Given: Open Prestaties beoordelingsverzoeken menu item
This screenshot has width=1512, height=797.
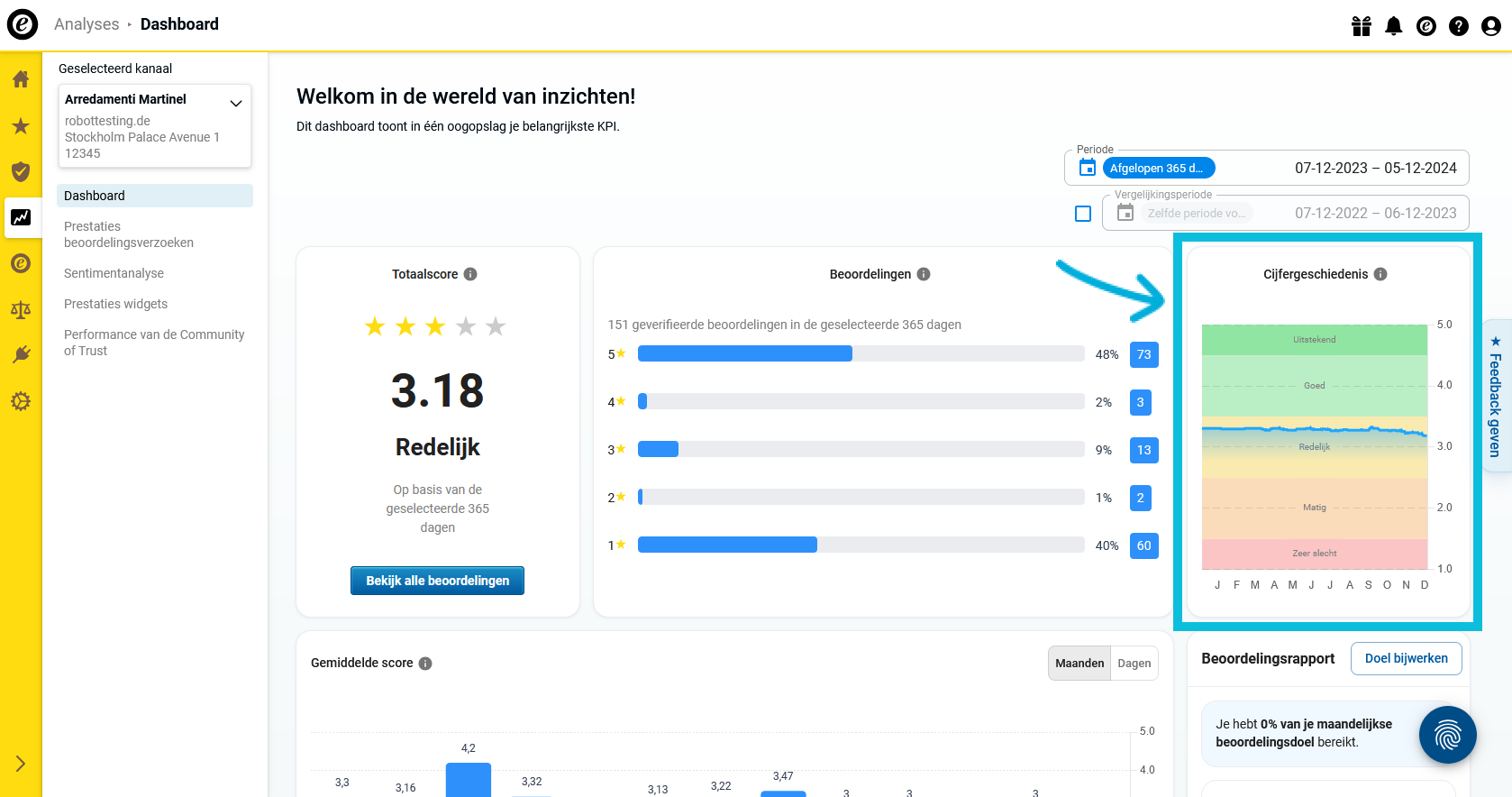Looking at the screenshot, I should point(129,234).
